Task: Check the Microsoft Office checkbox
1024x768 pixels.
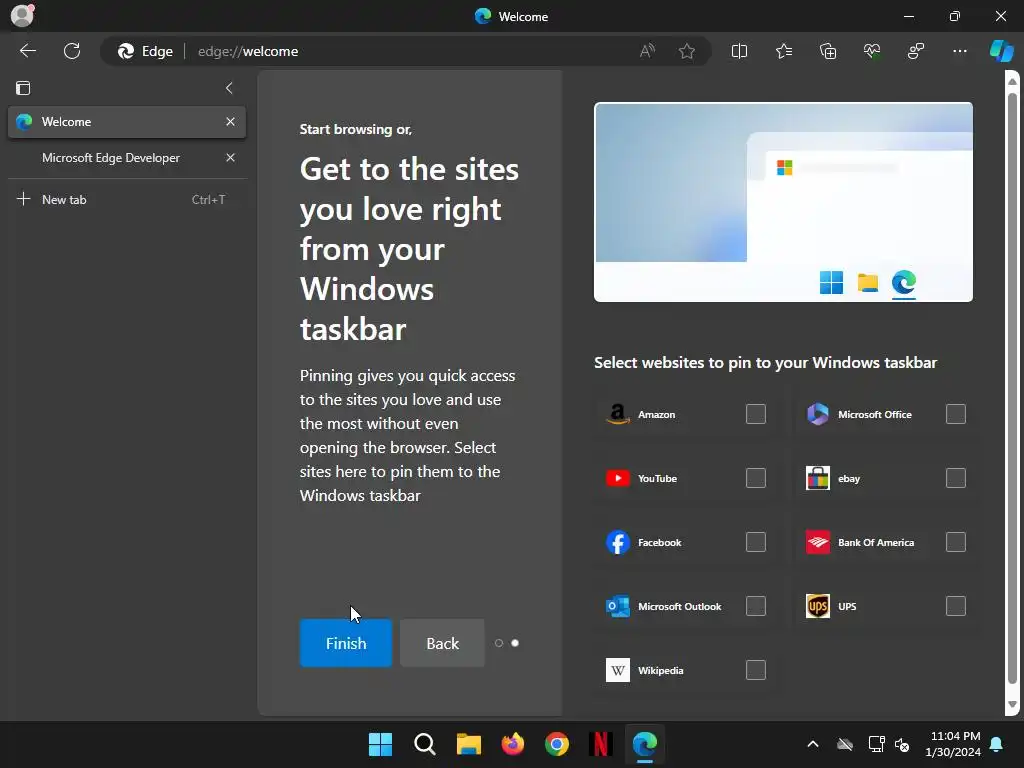Action: (955, 414)
